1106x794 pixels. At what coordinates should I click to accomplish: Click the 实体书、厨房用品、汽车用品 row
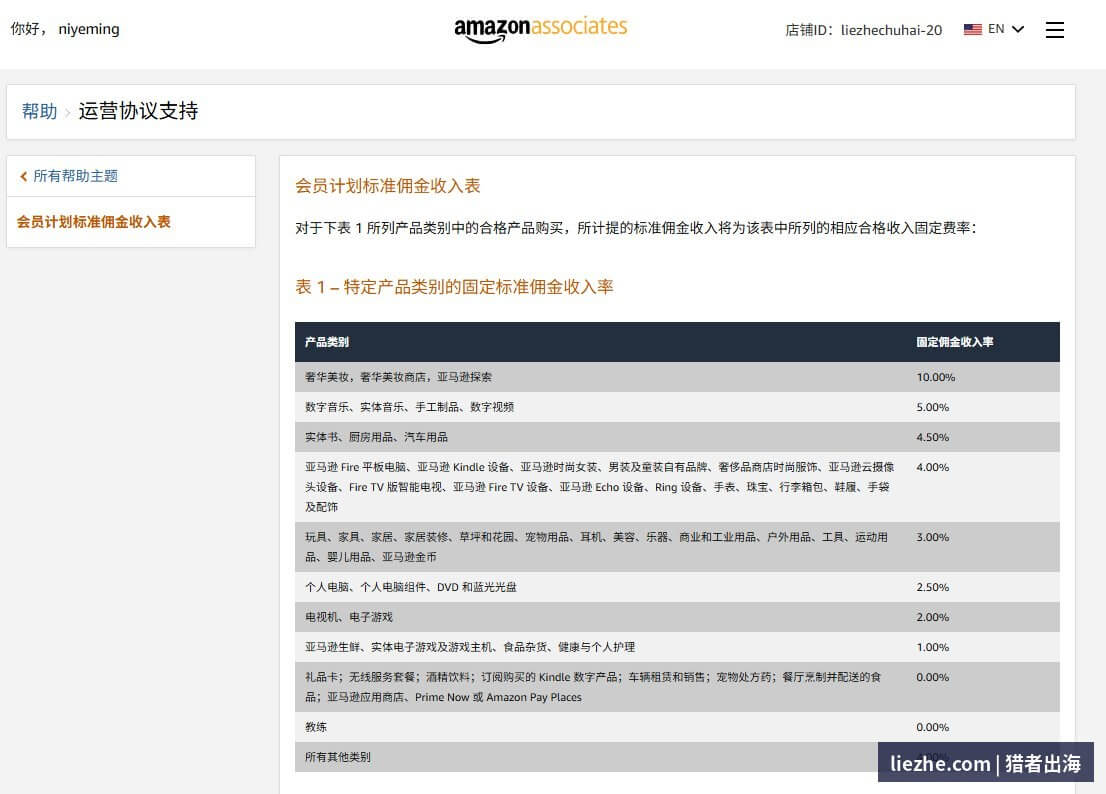(677, 437)
